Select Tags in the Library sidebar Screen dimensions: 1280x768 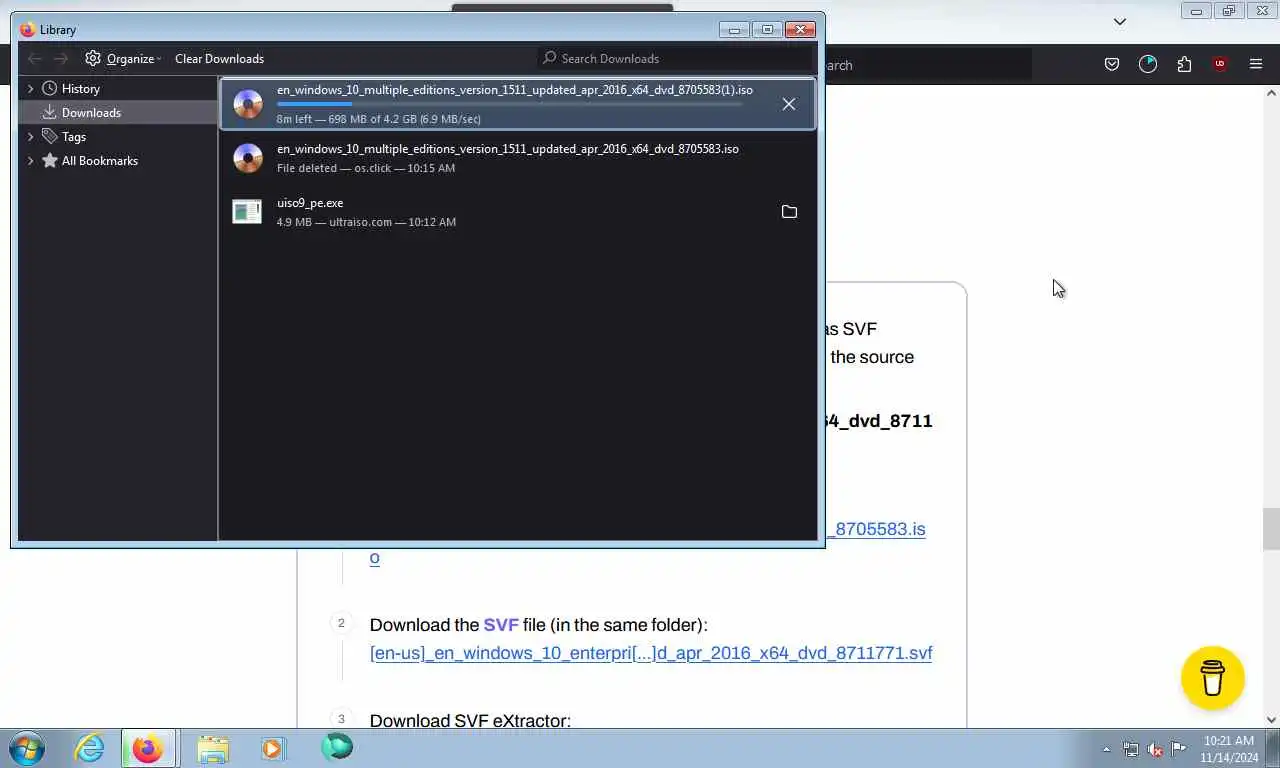tap(74, 137)
